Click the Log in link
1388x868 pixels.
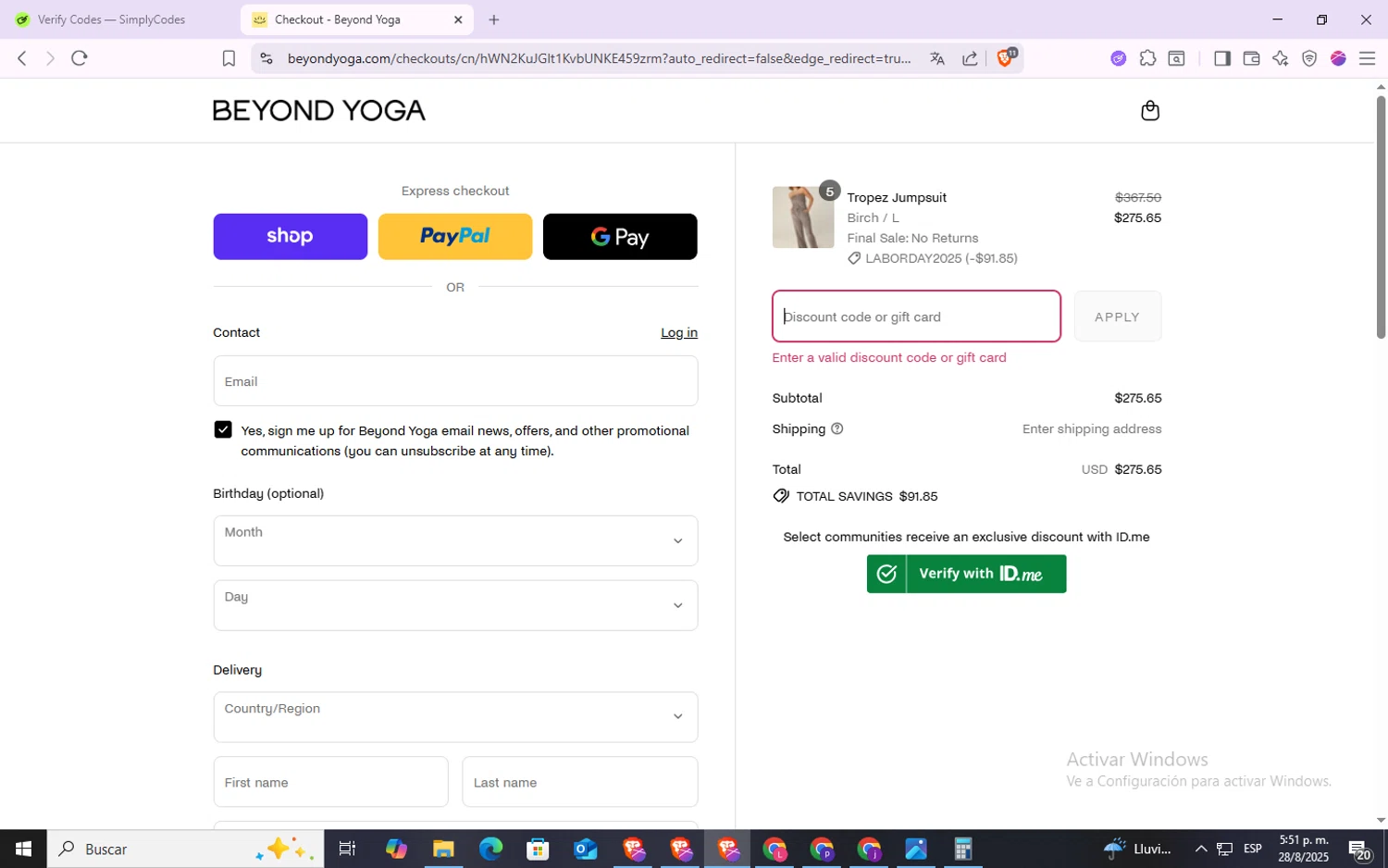point(679,332)
